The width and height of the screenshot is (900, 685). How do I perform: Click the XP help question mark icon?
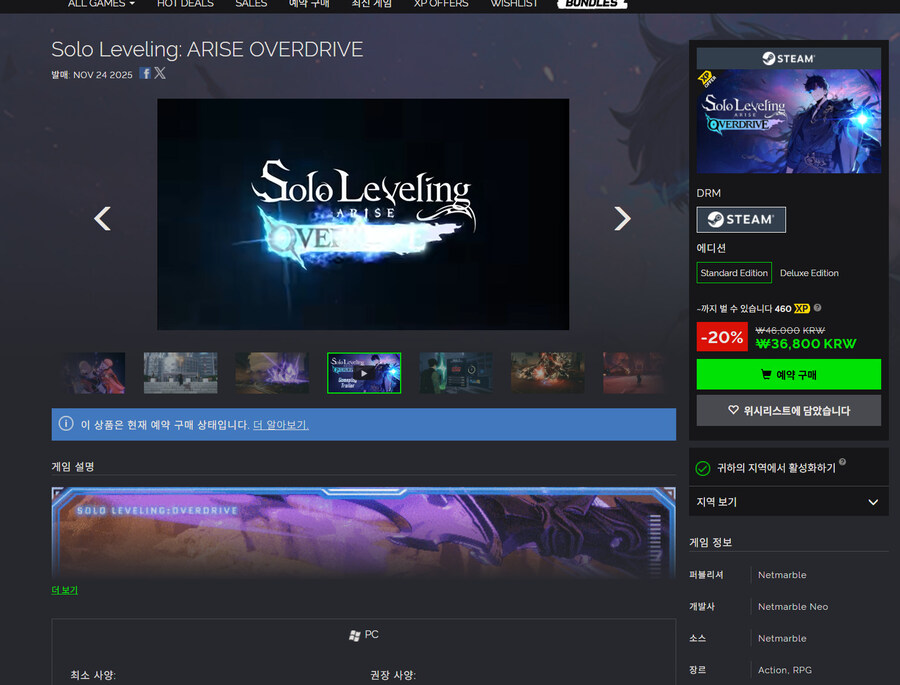click(x=818, y=308)
